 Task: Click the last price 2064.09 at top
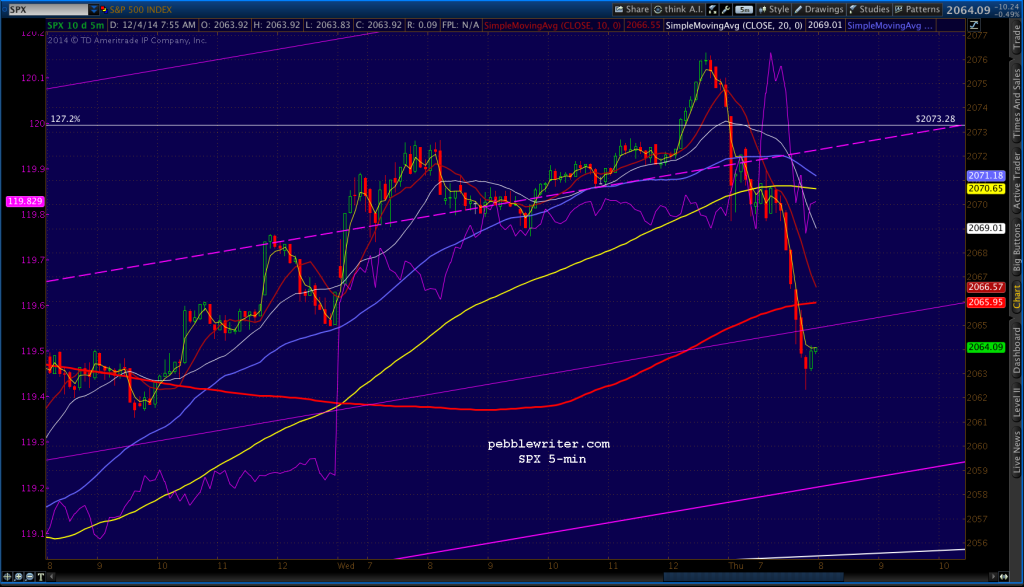click(x=968, y=9)
